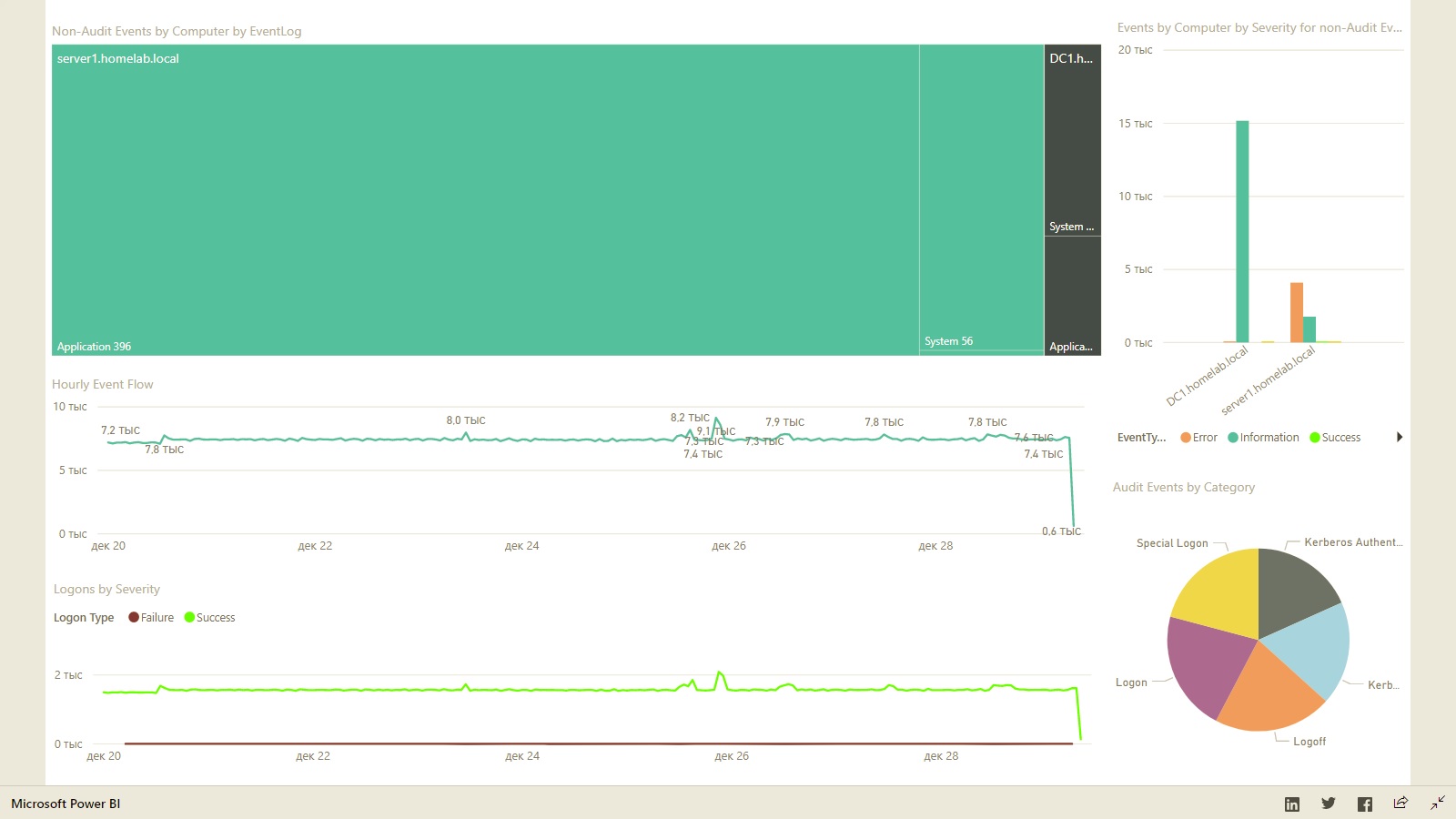This screenshot has height=819, width=1456.
Task: Toggle Failure label in Logon Type legend
Action: [157, 618]
